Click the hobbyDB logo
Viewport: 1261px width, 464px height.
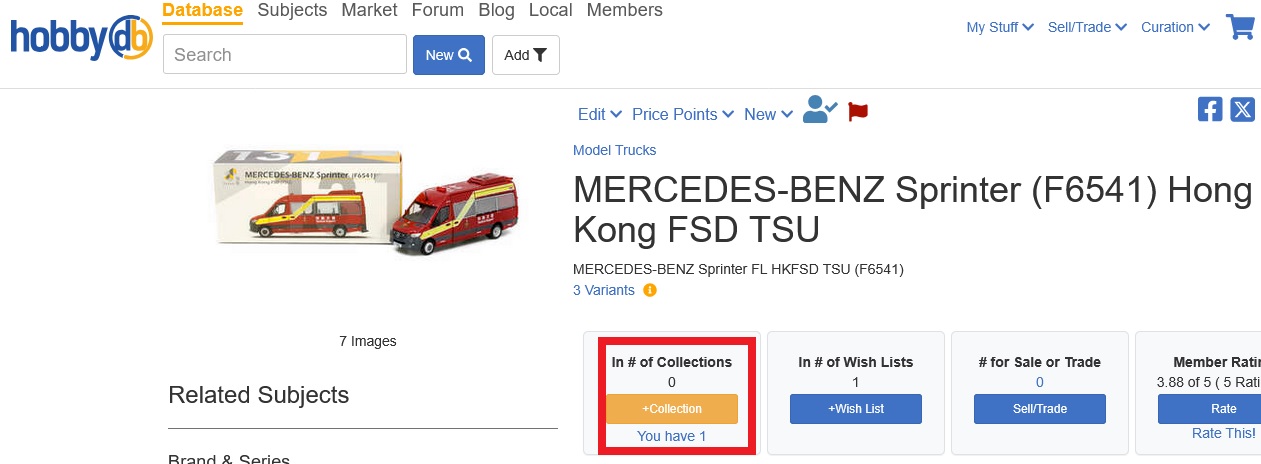(80, 38)
